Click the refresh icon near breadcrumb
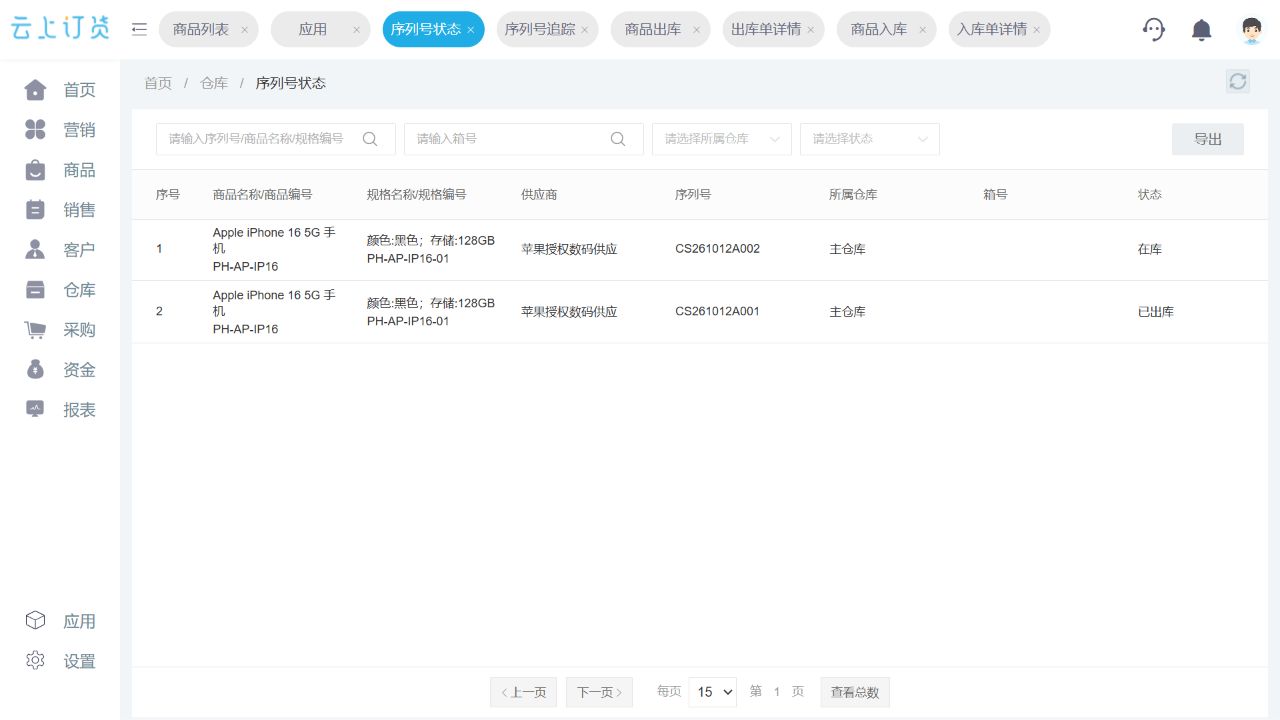1280x720 pixels. [x=1238, y=82]
